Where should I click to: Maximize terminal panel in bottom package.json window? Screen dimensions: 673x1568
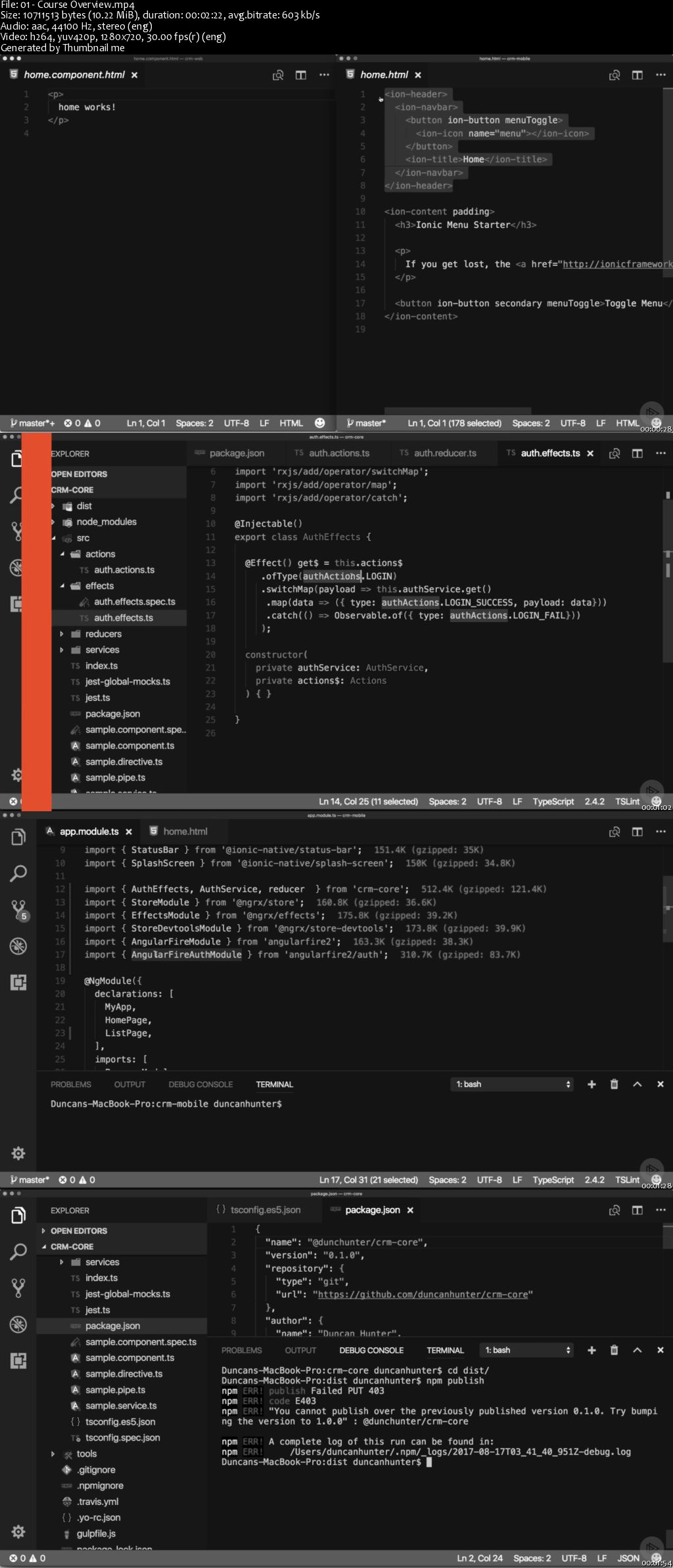[x=637, y=1350]
